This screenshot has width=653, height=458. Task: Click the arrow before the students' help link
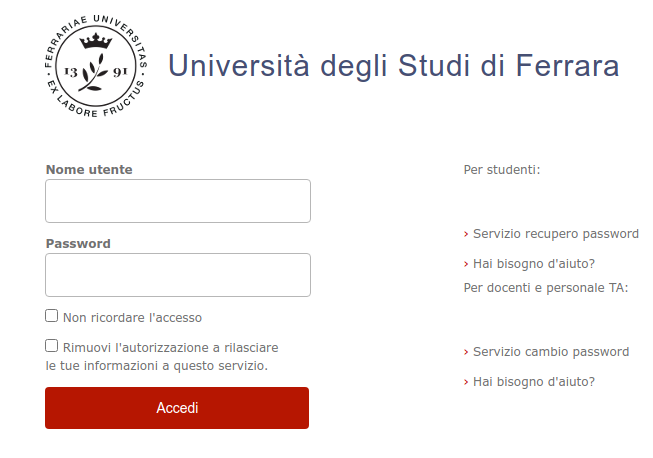pos(466,264)
